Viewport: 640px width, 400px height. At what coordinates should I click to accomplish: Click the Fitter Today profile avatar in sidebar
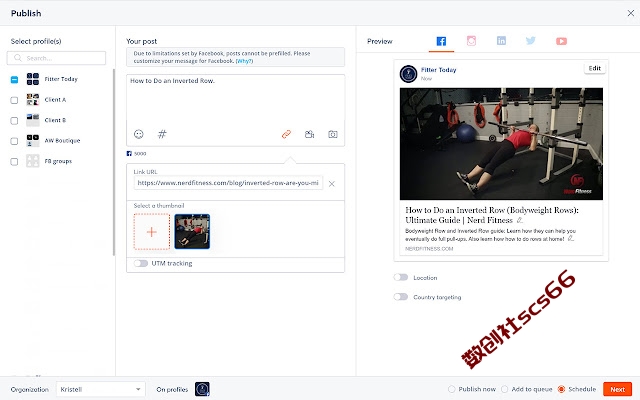pyautogui.click(x=33, y=79)
